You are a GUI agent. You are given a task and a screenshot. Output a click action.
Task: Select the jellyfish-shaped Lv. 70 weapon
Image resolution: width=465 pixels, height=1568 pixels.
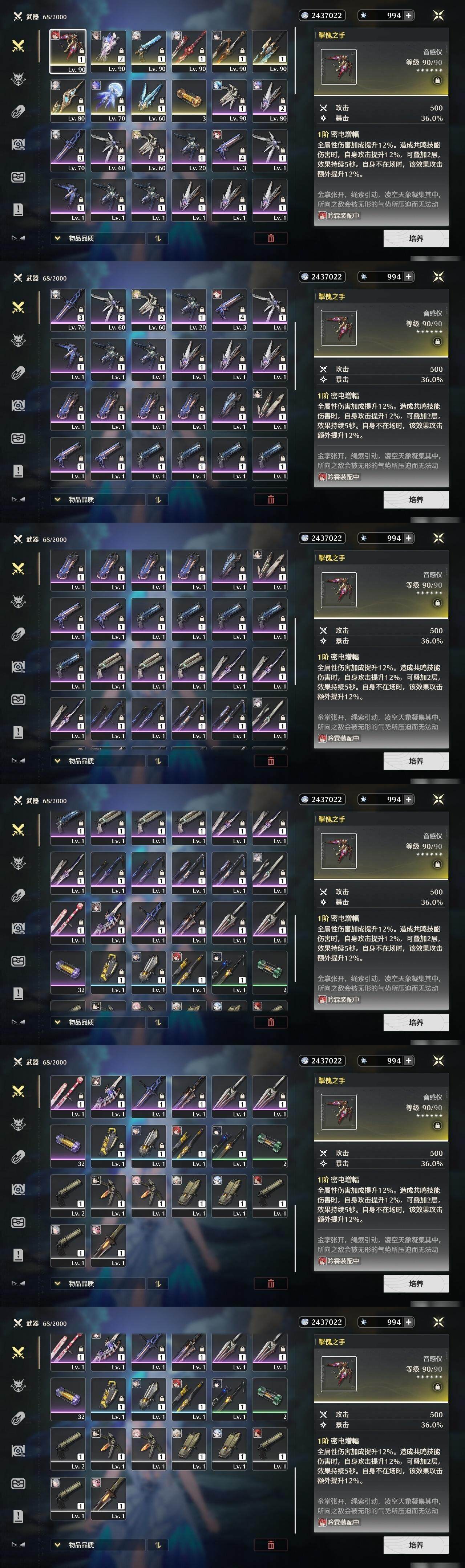[x=109, y=101]
